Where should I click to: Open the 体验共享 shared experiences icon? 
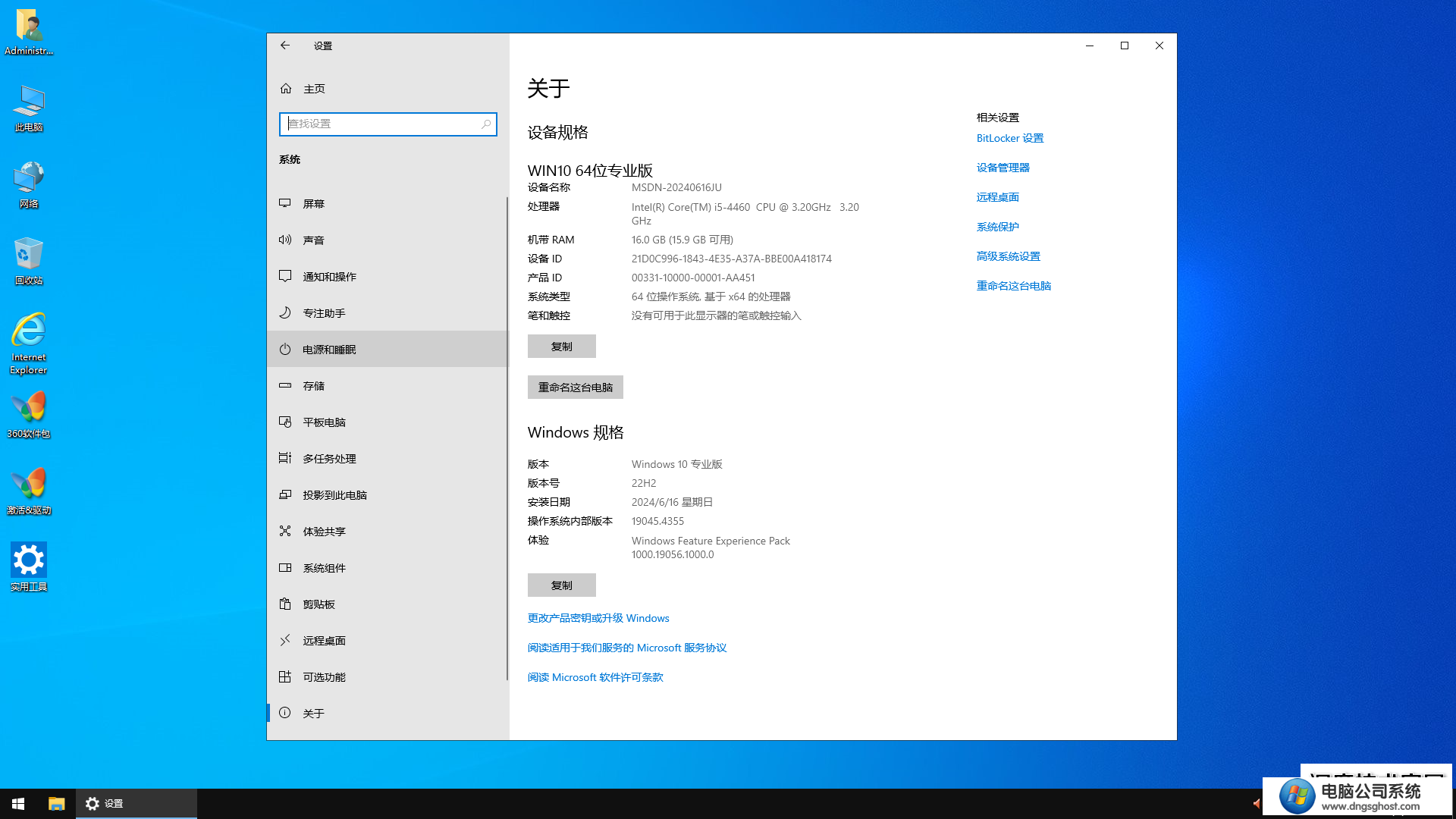[285, 531]
